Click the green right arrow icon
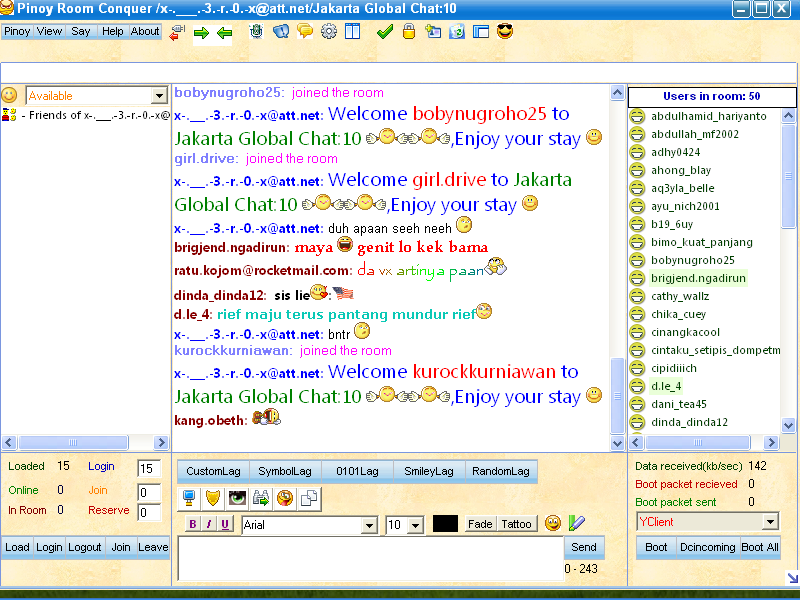Viewport: 800px width, 600px height. pyautogui.click(x=202, y=33)
